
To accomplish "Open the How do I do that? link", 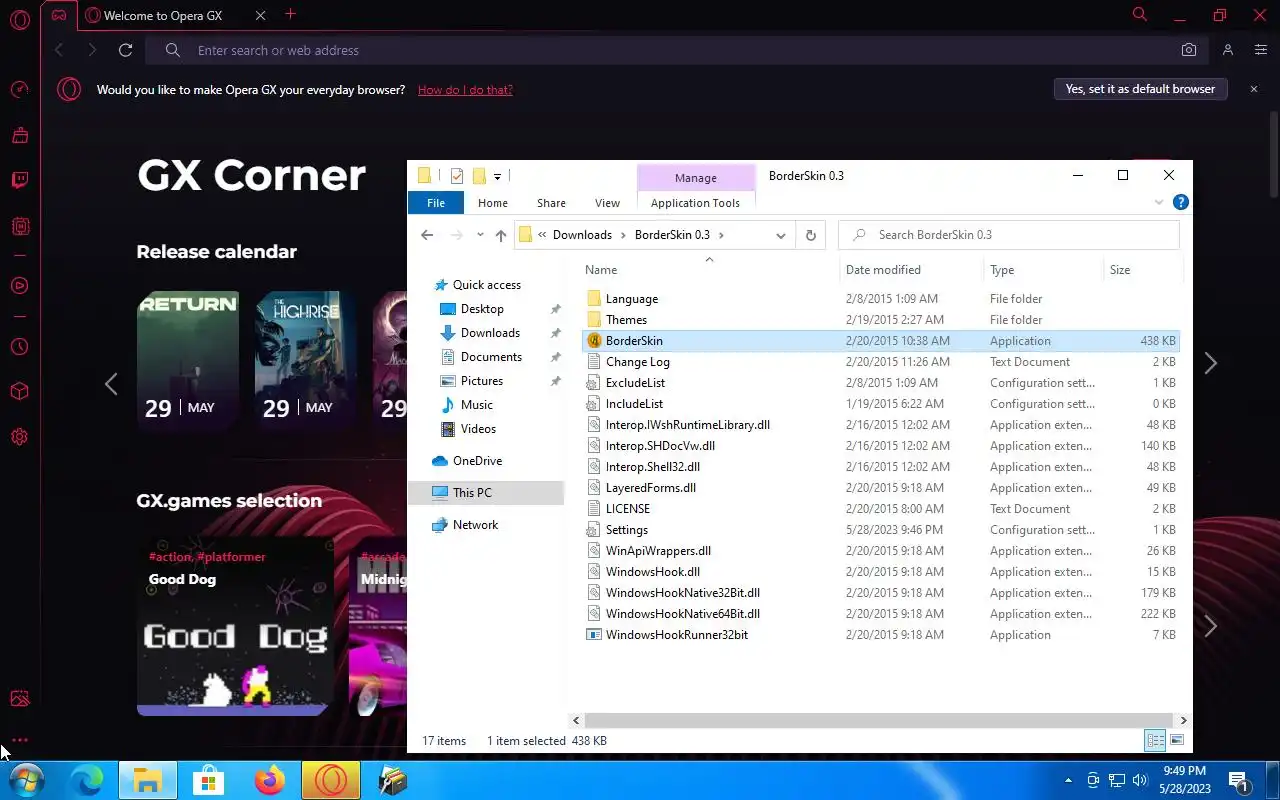I will (465, 90).
